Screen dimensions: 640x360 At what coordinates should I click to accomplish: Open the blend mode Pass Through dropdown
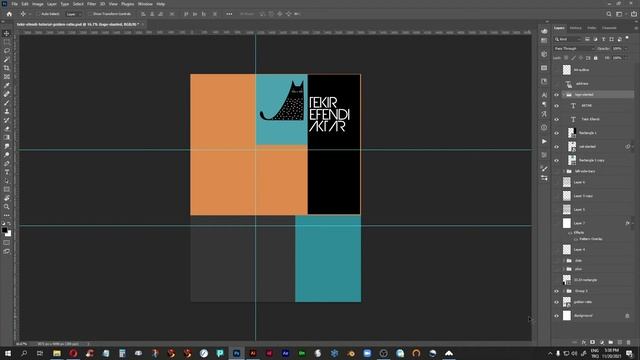(574, 49)
